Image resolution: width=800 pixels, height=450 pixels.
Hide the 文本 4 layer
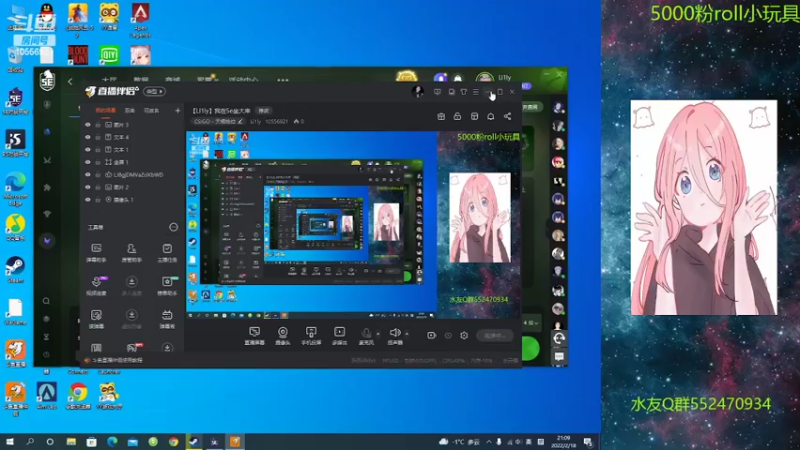point(88,137)
